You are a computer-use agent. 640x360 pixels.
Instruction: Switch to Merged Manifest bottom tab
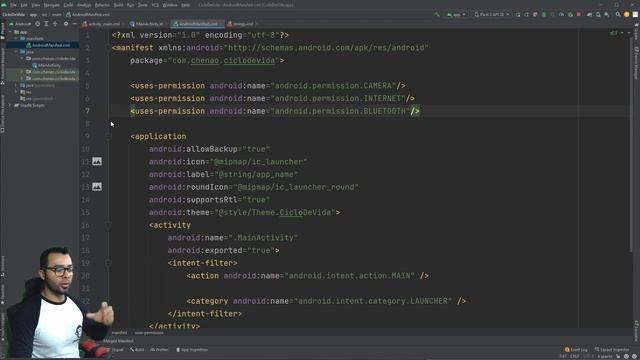click(x=118, y=341)
